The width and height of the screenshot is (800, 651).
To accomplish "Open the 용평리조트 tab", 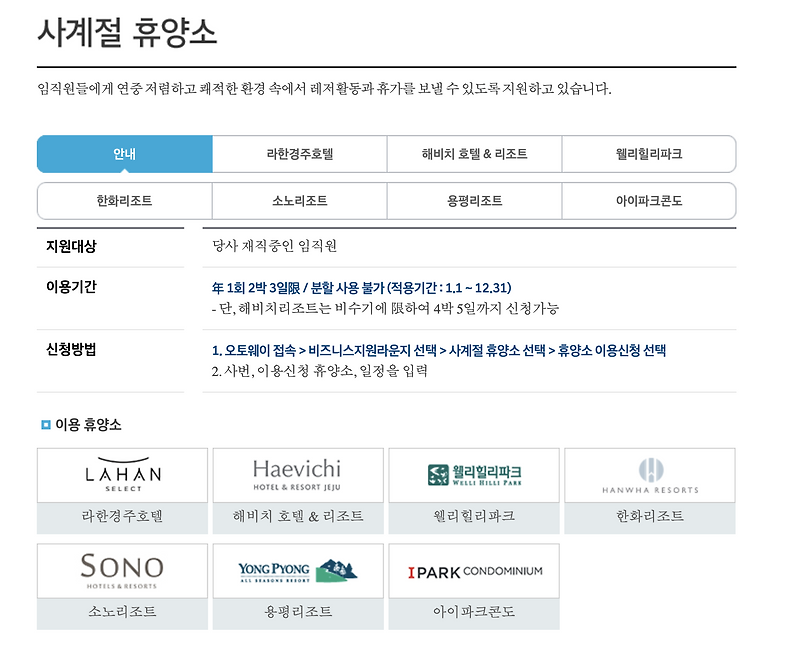I will click(x=474, y=201).
